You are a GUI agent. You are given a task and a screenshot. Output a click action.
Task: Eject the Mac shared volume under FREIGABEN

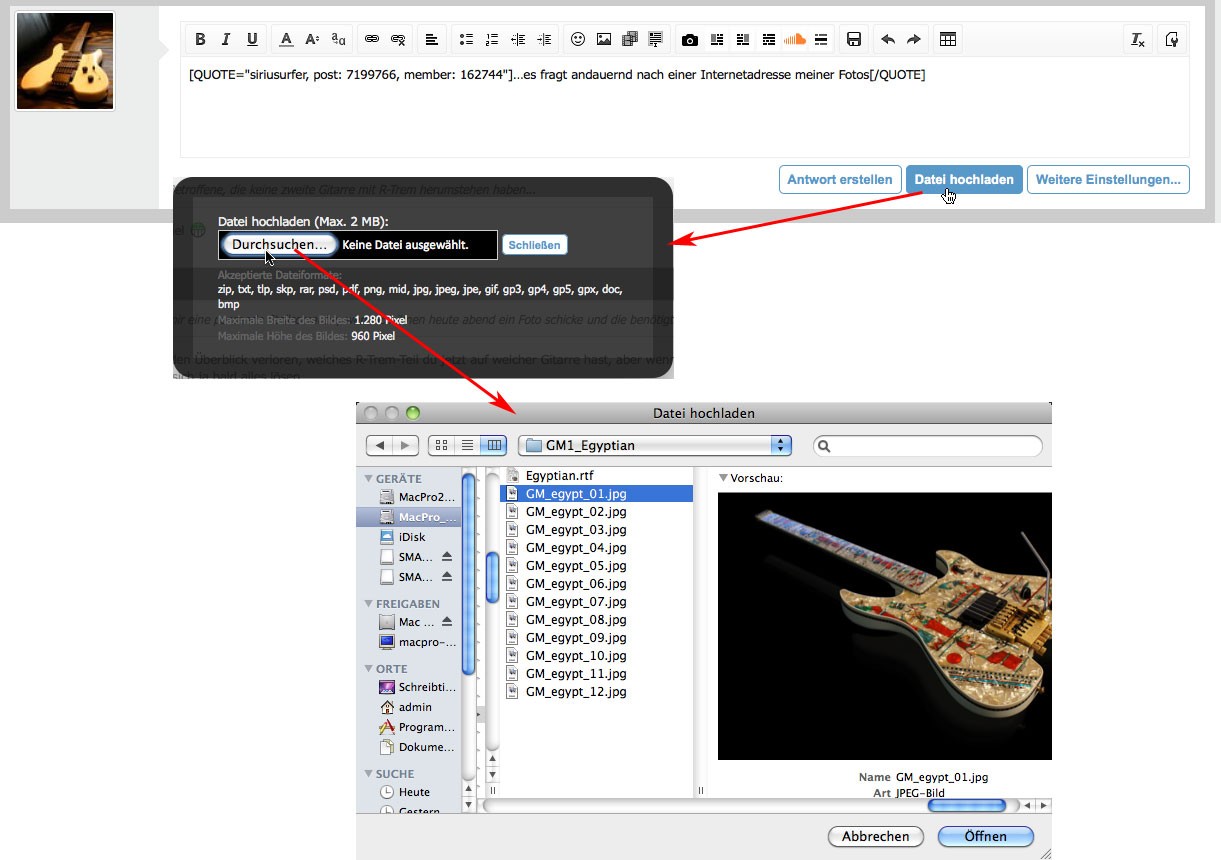click(x=447, y=622)
